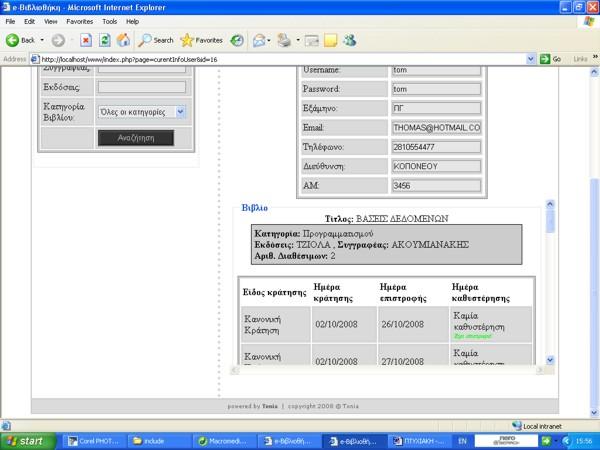This screenshot has width=600, height=450.
Task: Click the Edit page icon in toolbar
Action: tap(311, 40)
